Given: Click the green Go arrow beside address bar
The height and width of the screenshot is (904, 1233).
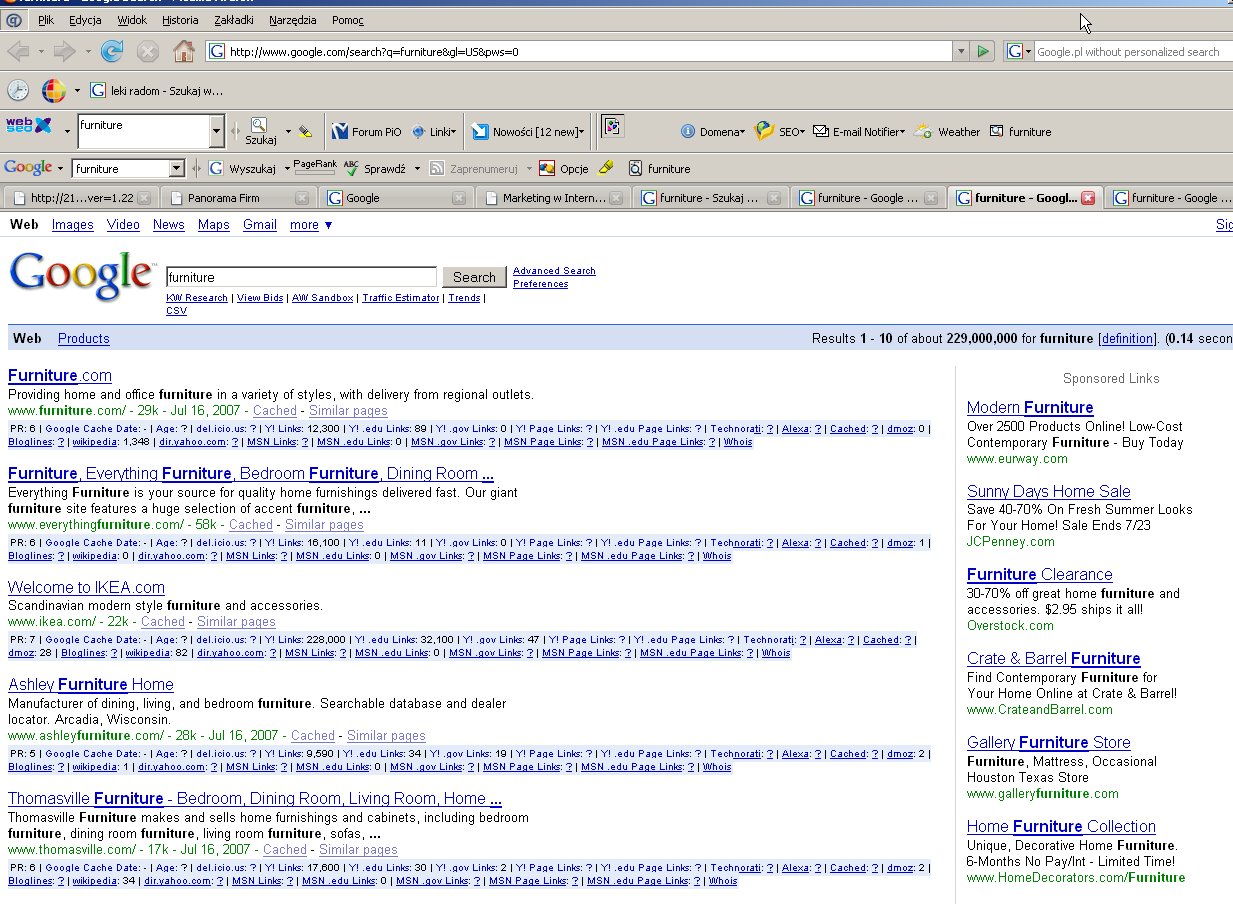Looking at the screenshot, I should point(983,51).
